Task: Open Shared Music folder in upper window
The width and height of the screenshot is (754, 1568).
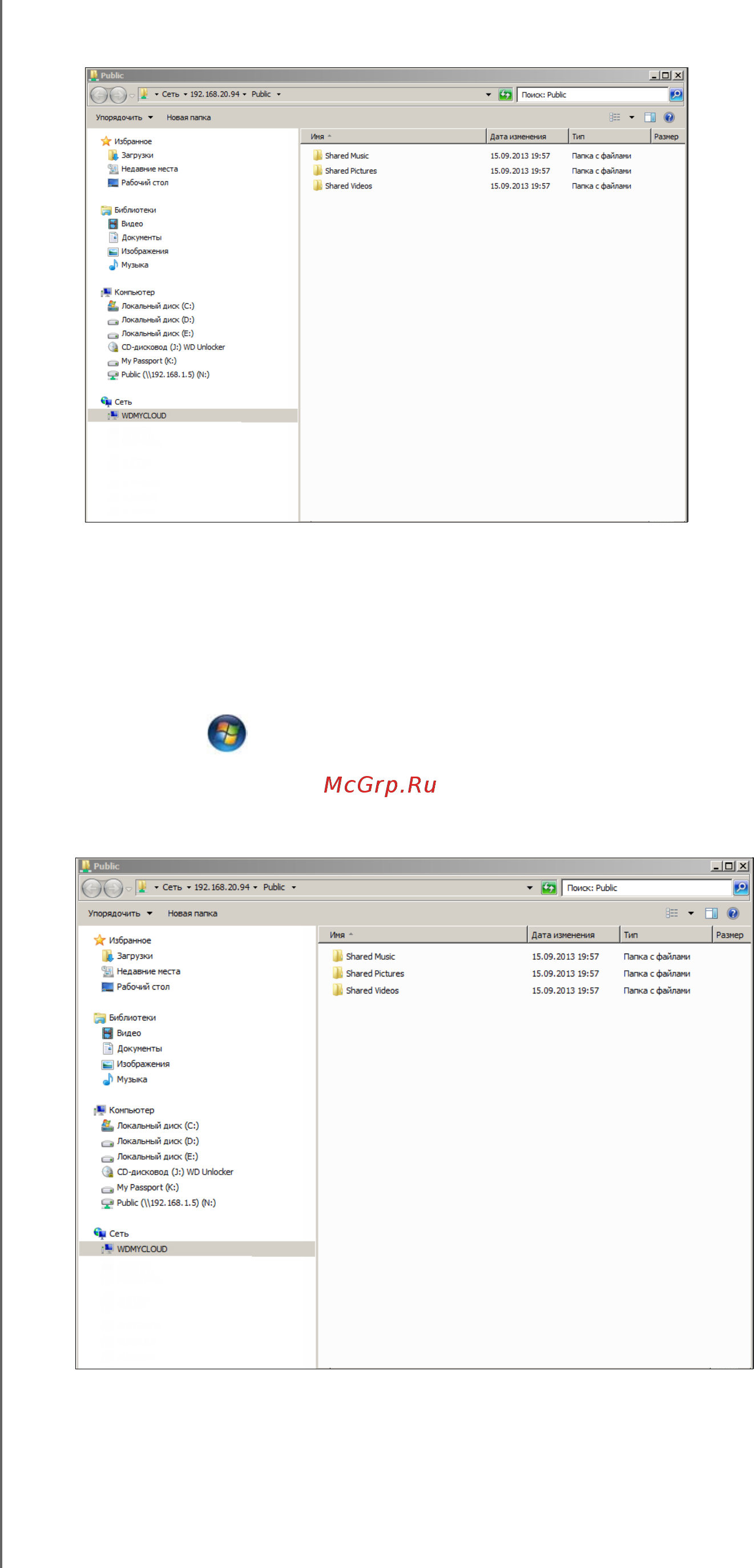Action: (341, 156)
